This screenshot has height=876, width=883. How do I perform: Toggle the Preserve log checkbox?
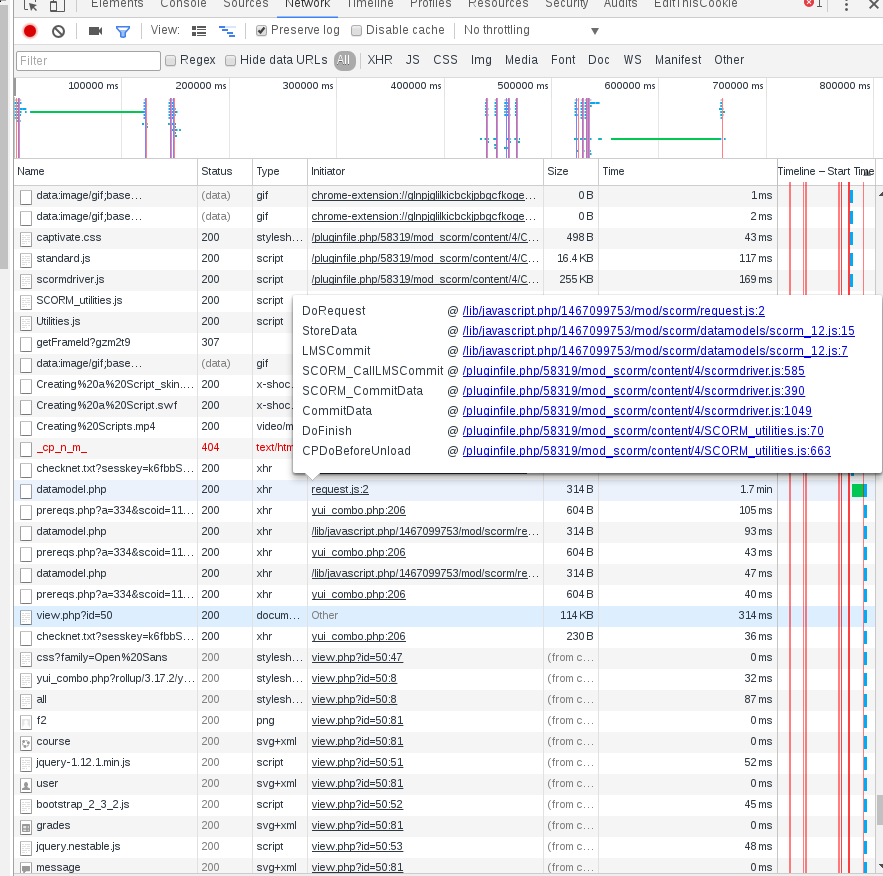point(261,30)
